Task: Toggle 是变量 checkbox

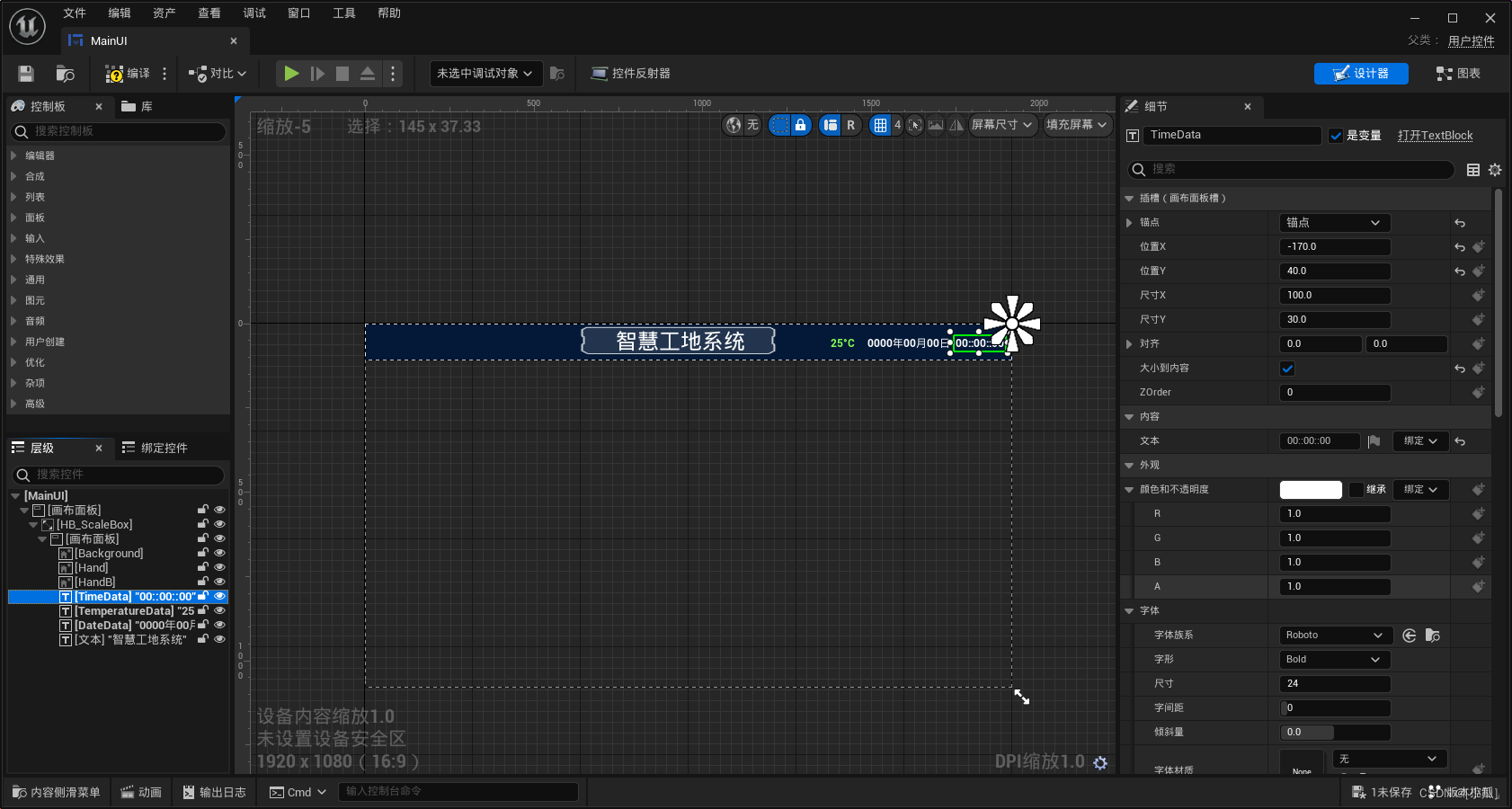Action: pos(1336,136)
